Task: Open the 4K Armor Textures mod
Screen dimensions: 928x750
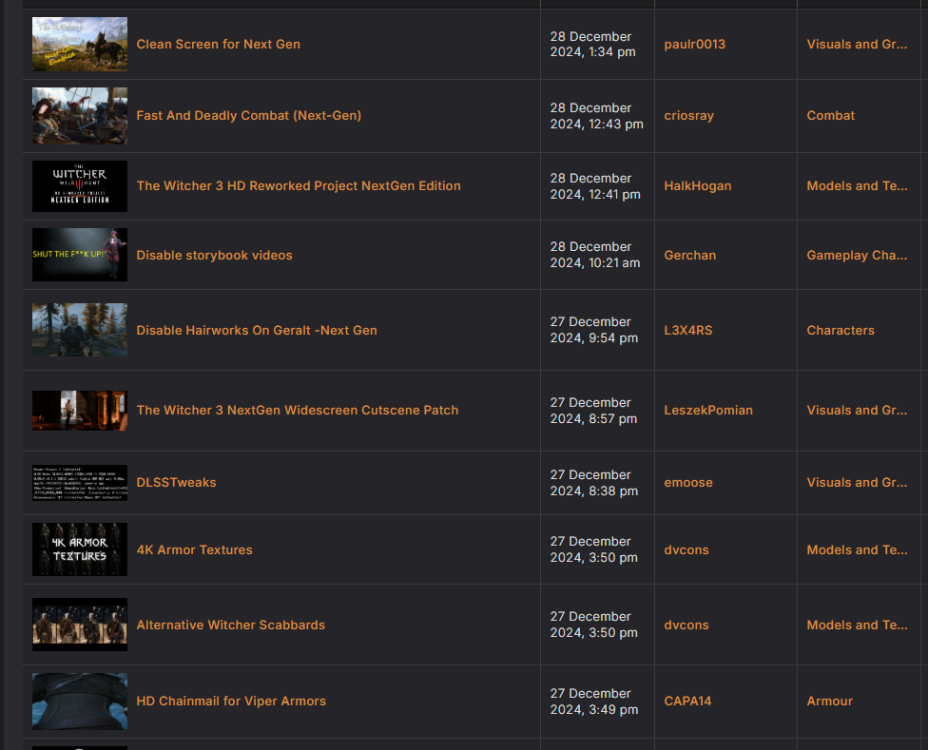Action: [x=194, y=549]
